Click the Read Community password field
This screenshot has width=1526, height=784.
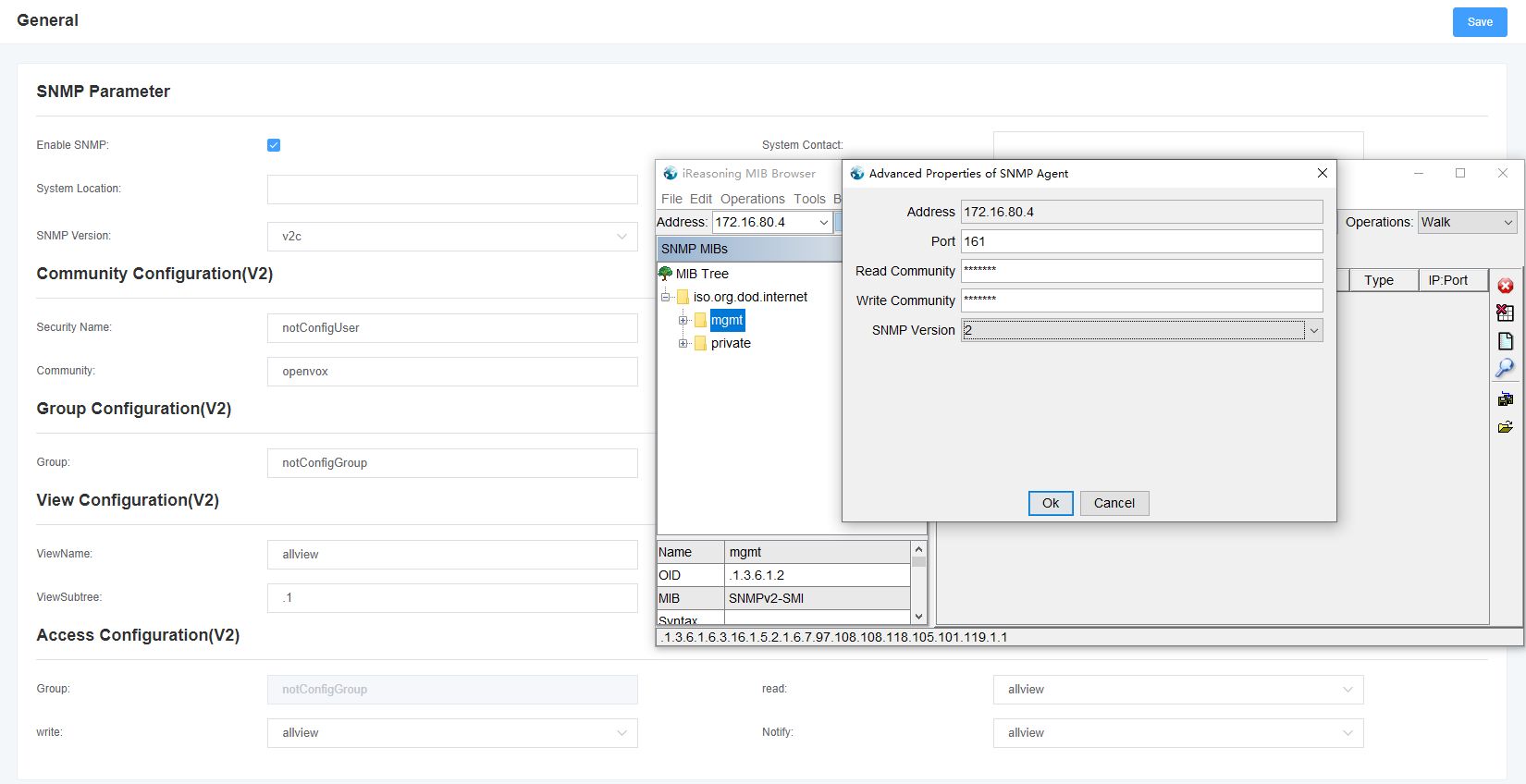[1142, 271]
